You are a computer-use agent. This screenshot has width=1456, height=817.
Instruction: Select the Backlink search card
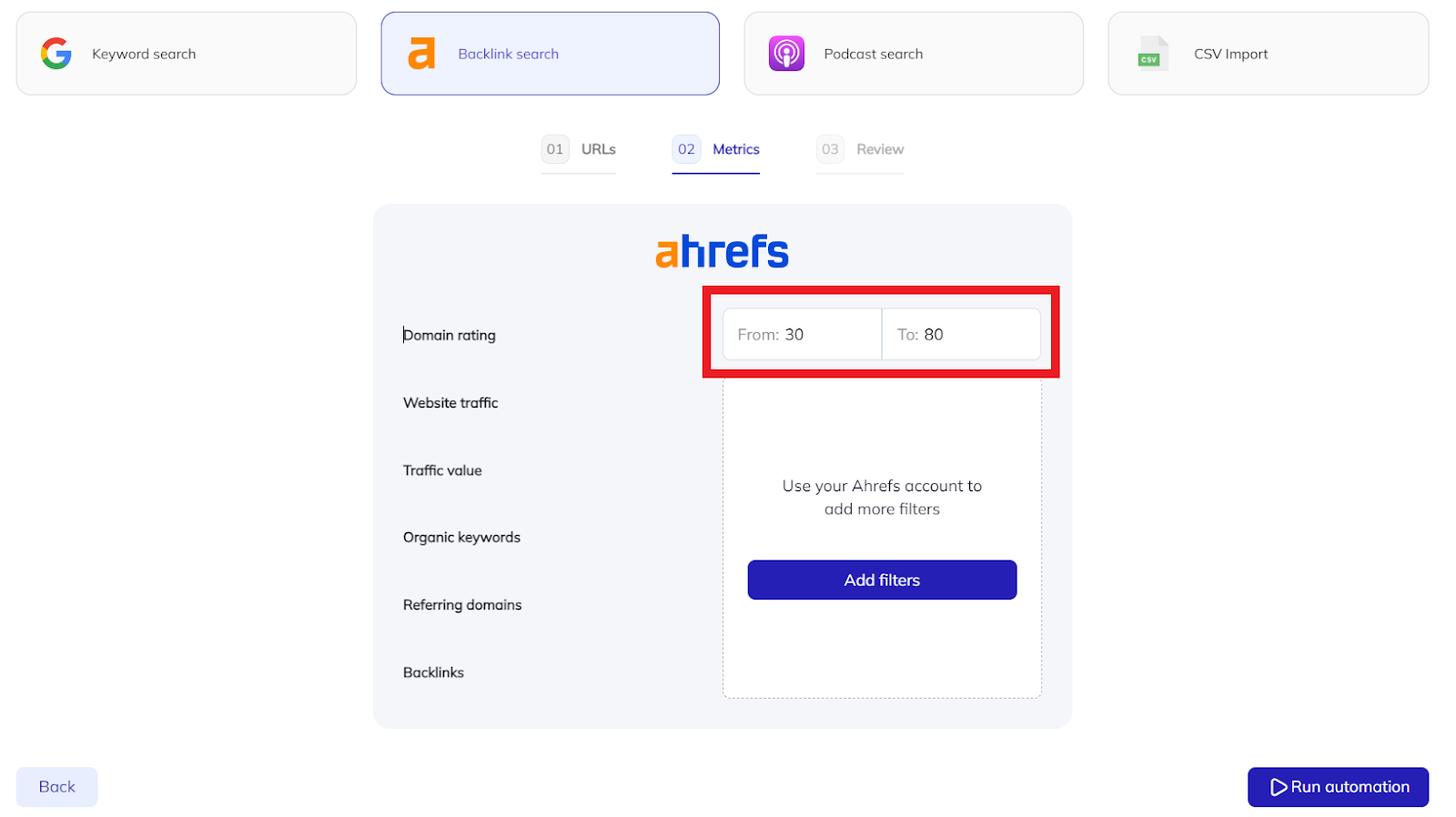click(551, 54)
